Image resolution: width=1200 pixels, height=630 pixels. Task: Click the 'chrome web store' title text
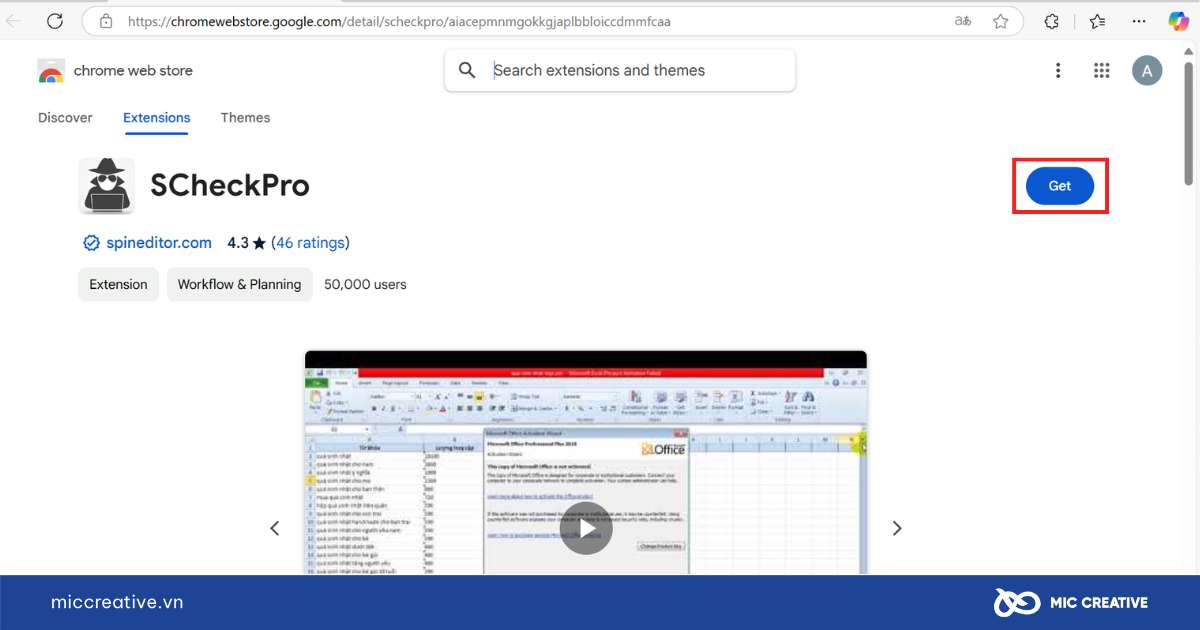133,71
